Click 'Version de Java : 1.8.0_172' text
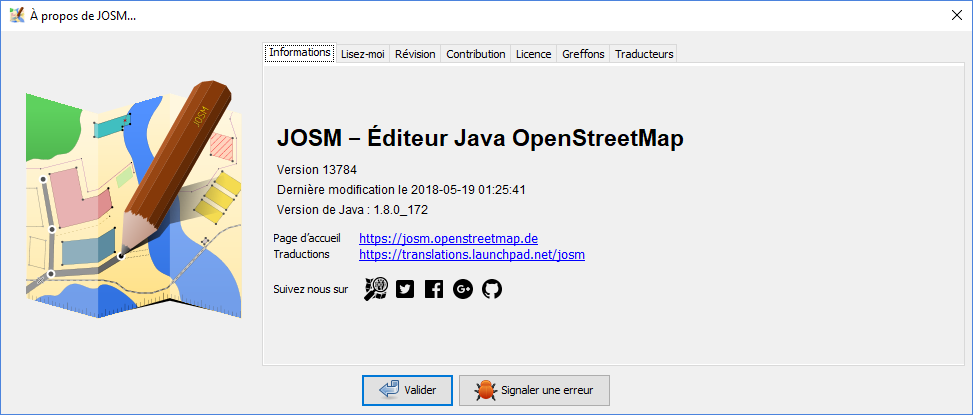Screen dimensions: 973x415 tap(352, 210)
